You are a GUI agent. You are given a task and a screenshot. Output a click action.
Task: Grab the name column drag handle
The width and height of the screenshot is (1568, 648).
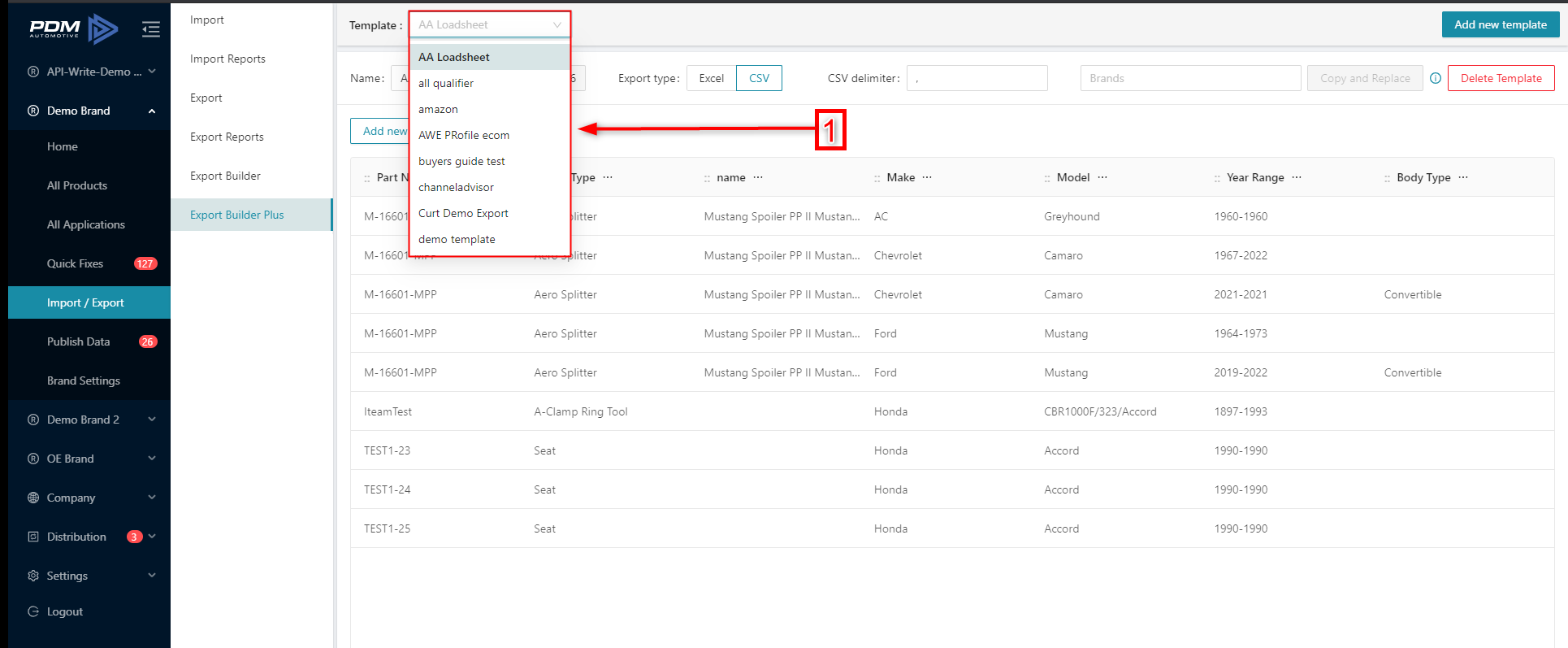click(707, 178)
